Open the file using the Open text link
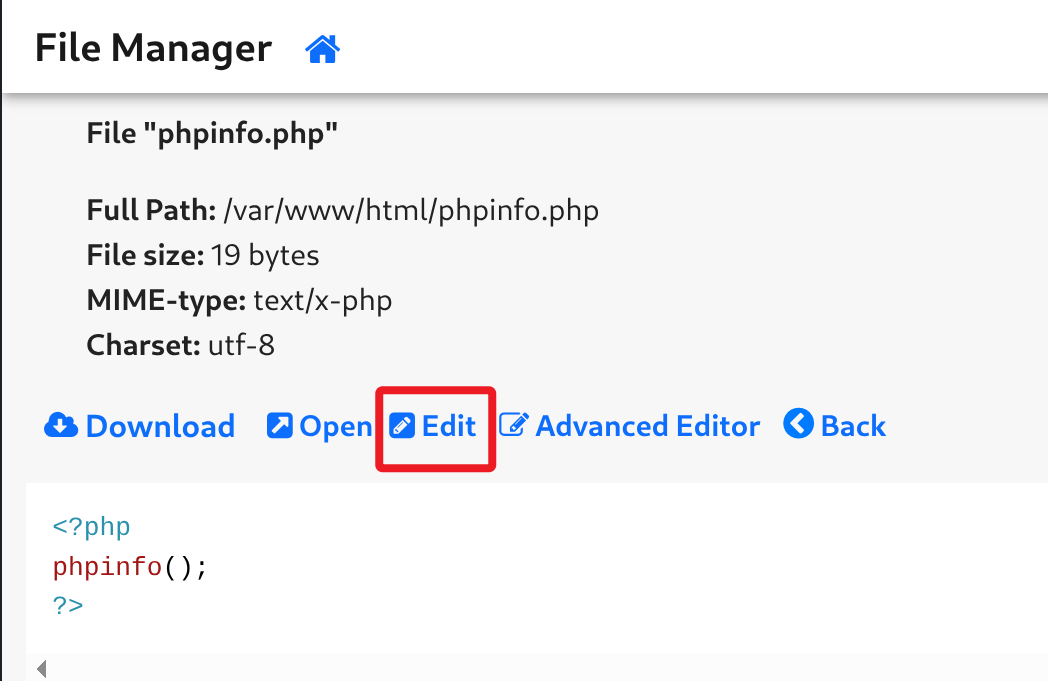The width and height of the screenshot is (1048, 681). pyautogui.click(x=336, y=426)
